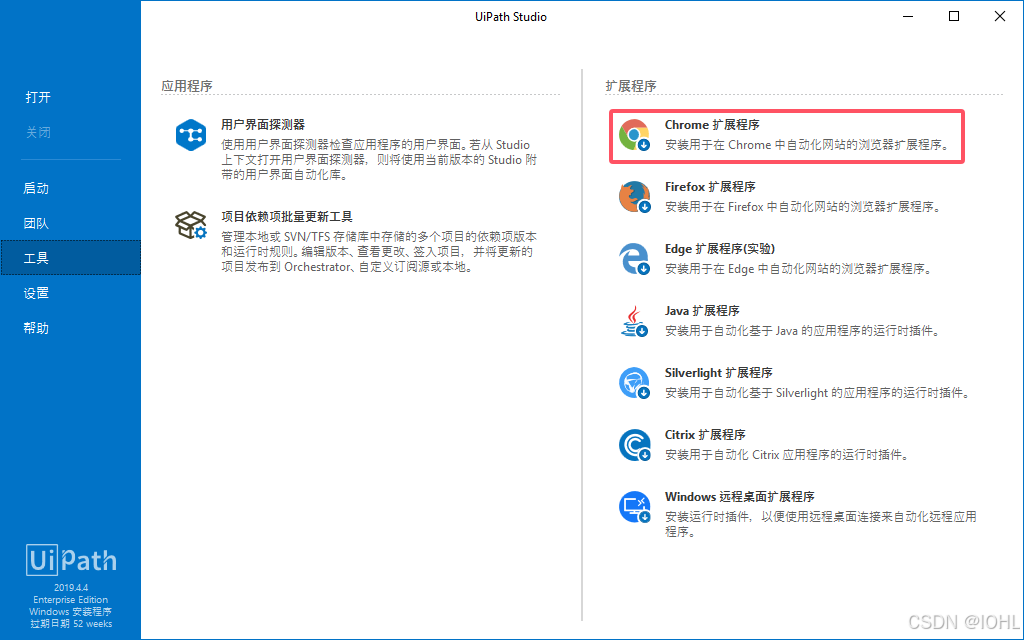Click the Edge extension description text

coord(799,269)
